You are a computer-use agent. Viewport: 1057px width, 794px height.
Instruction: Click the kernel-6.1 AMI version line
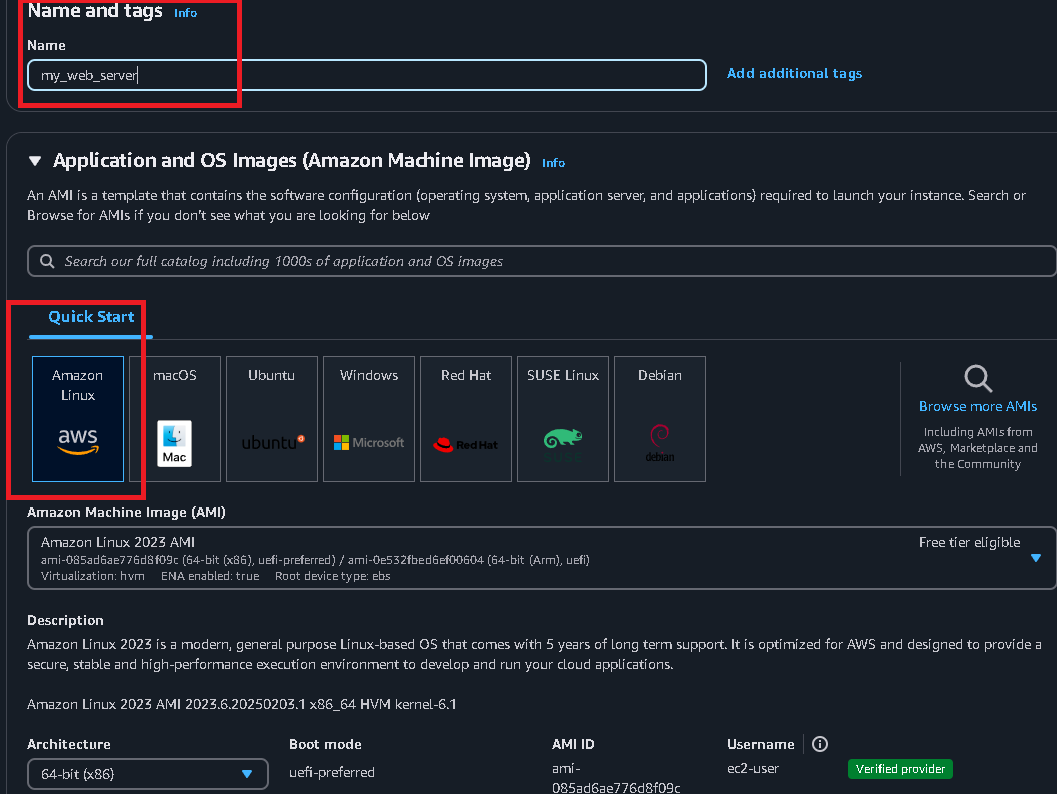pos(241,704)
